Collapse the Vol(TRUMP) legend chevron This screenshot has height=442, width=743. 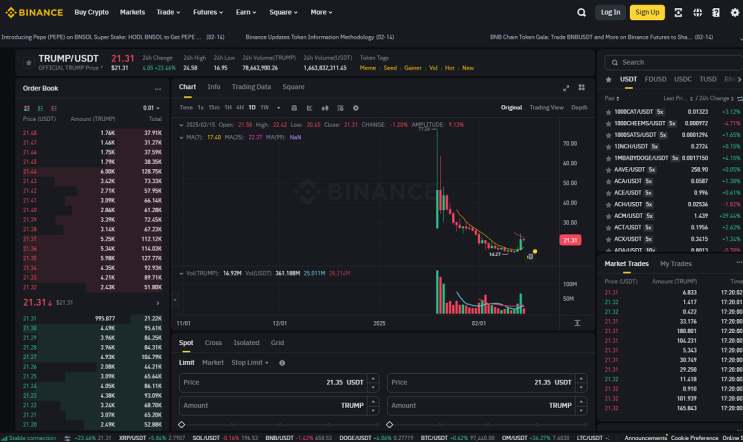tap(181, 273)
